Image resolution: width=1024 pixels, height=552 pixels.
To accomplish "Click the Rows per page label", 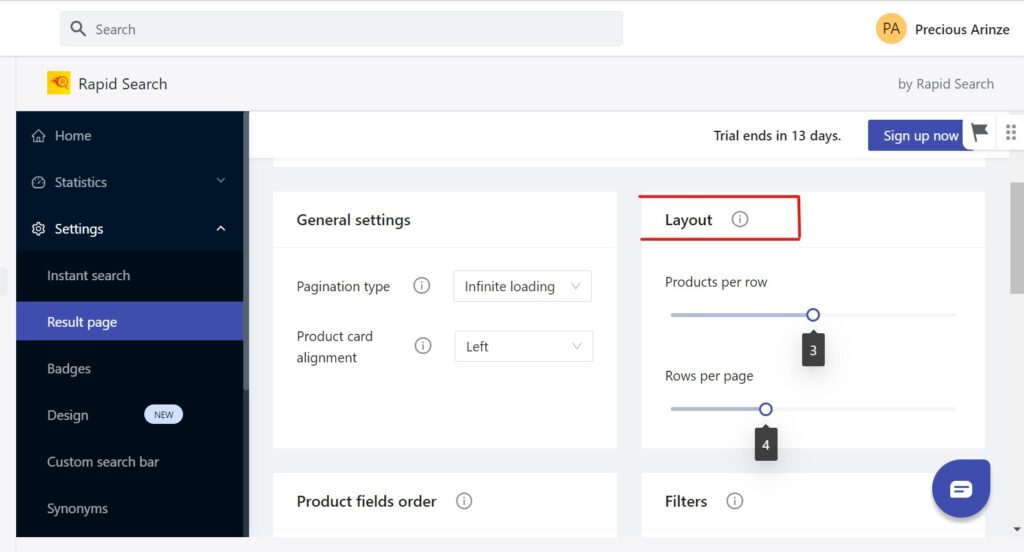I will coord(709,376).
